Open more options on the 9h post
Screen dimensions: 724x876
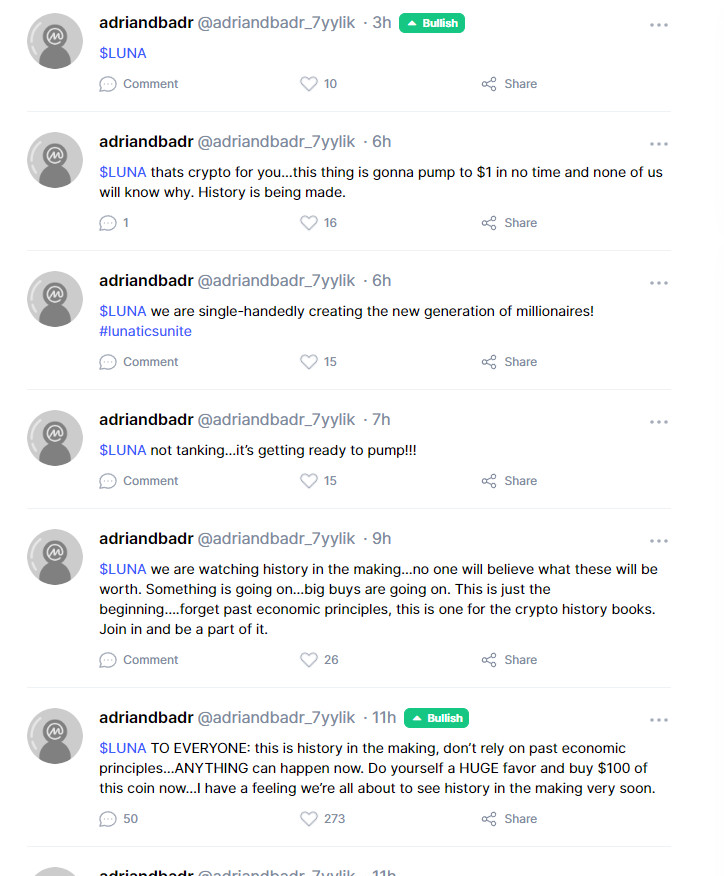pos(659,541)
